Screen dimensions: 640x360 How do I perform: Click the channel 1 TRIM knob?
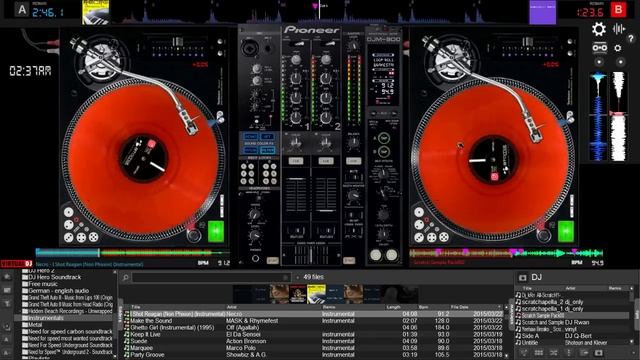(x=296, y=59)
